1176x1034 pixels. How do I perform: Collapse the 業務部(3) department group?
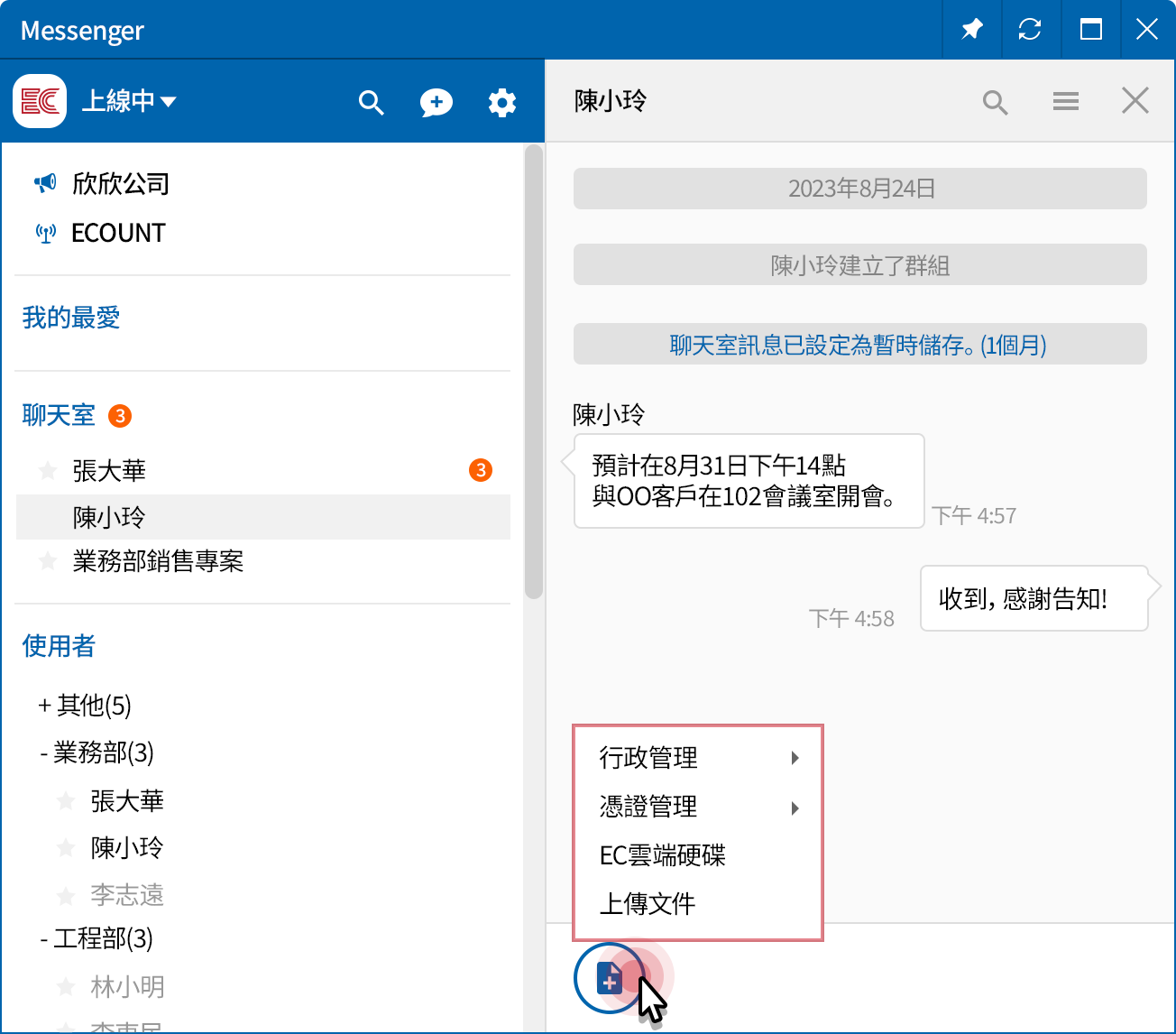[x=96, y=753]
